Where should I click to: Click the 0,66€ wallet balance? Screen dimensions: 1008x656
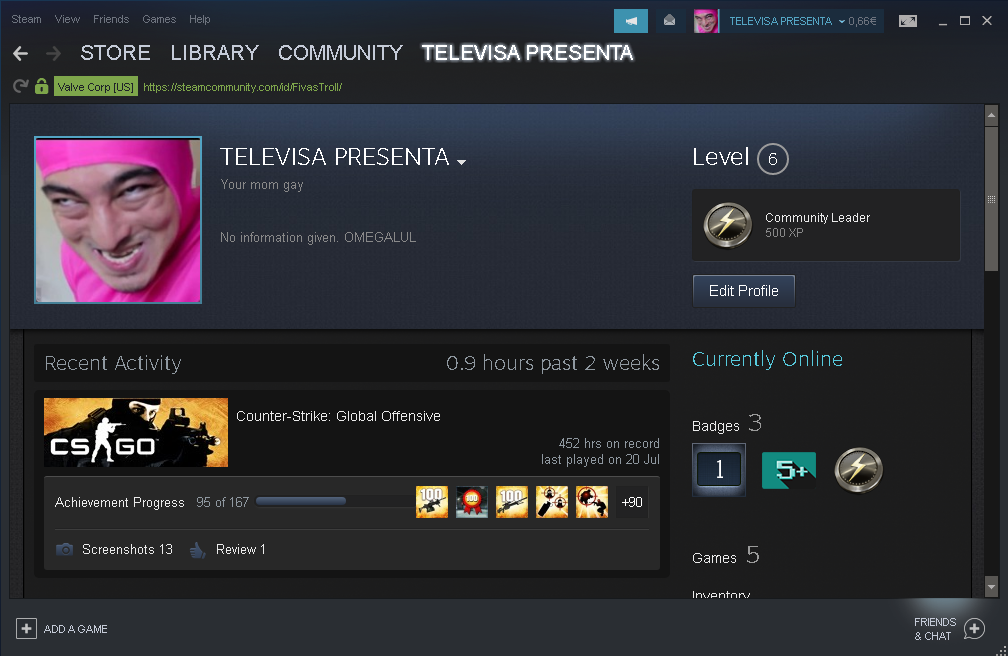coord(862,21)
